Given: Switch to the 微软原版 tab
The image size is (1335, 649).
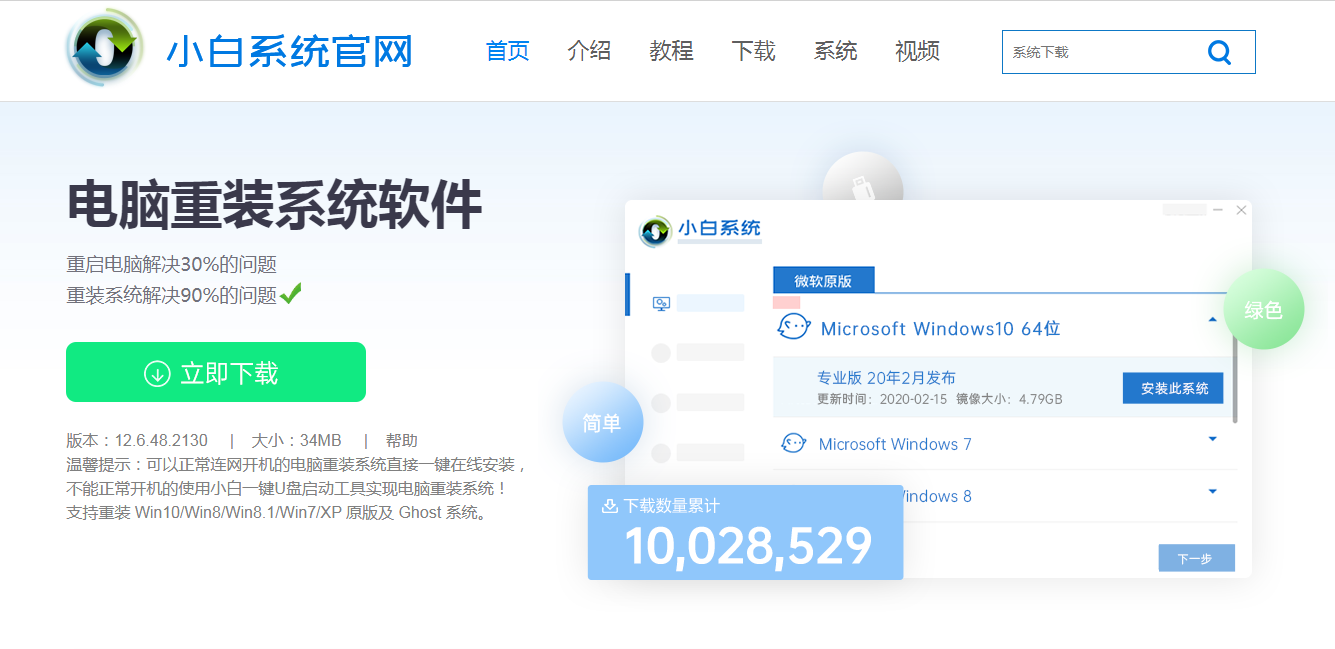Looking at the screenshot, I should pyautogui.click(x=823, y=280).
